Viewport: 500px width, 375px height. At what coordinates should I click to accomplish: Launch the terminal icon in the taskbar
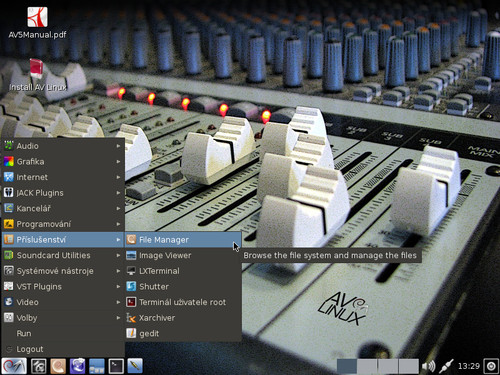[x=116, y=366]
